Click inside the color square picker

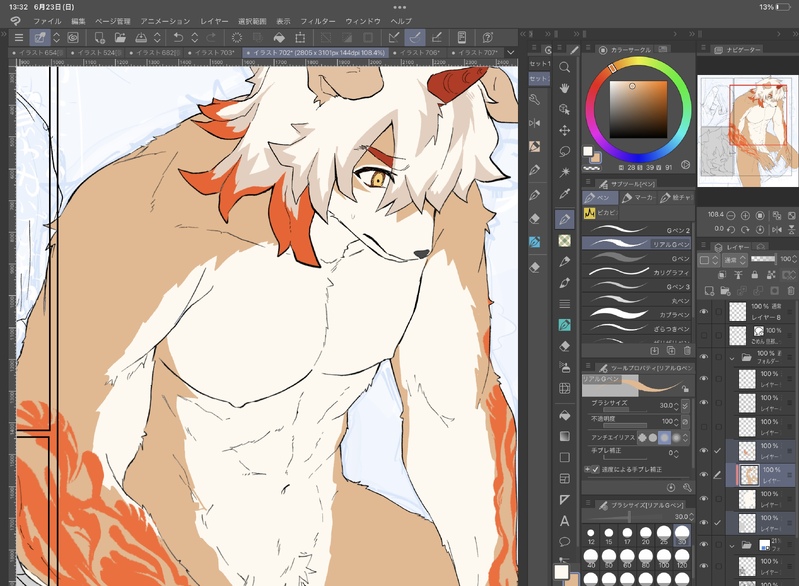[x=638, y=109]
